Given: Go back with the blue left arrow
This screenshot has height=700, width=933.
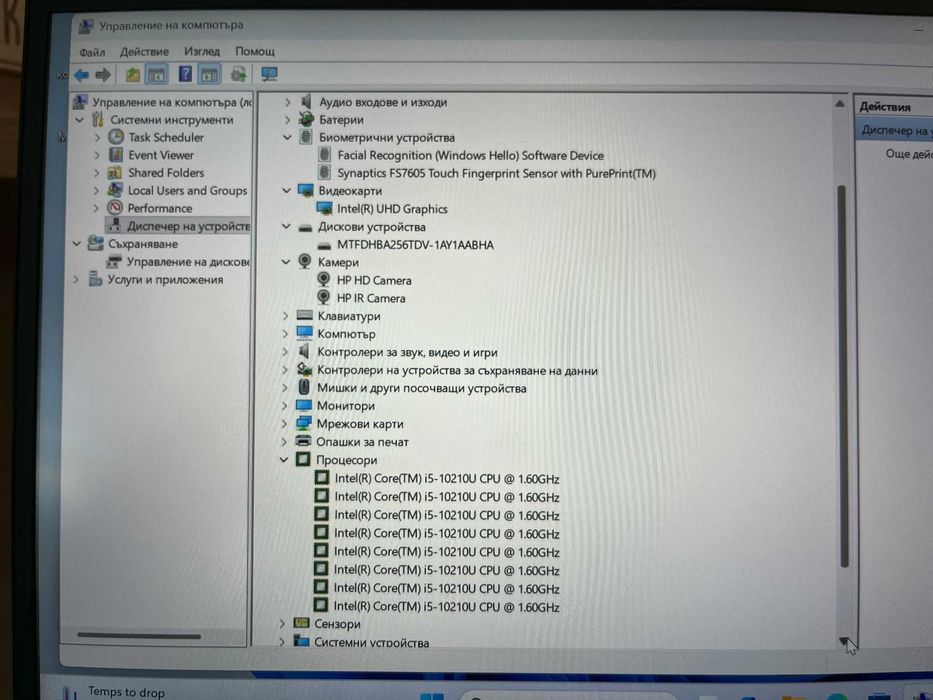Looking at the screenshot, I should [x=82, y=75].
